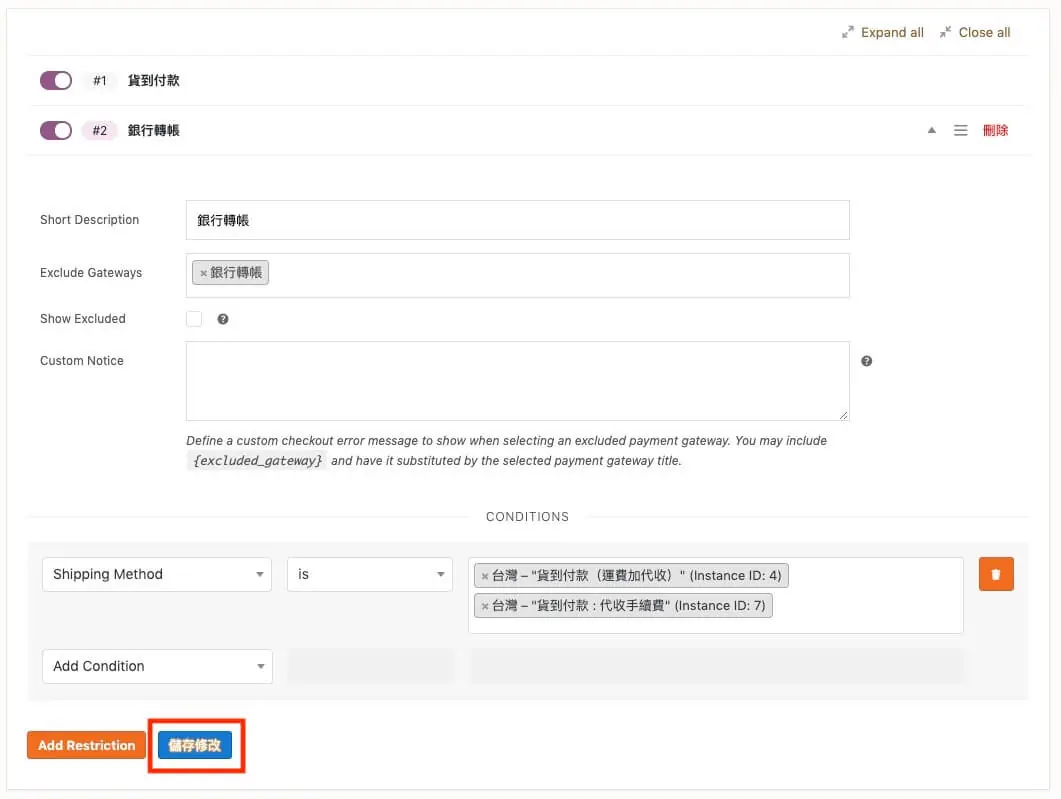This screenshot has height=799, width=1061.
Task: Click the reorder handle icon for restriction #2
Action: [960, 130]
